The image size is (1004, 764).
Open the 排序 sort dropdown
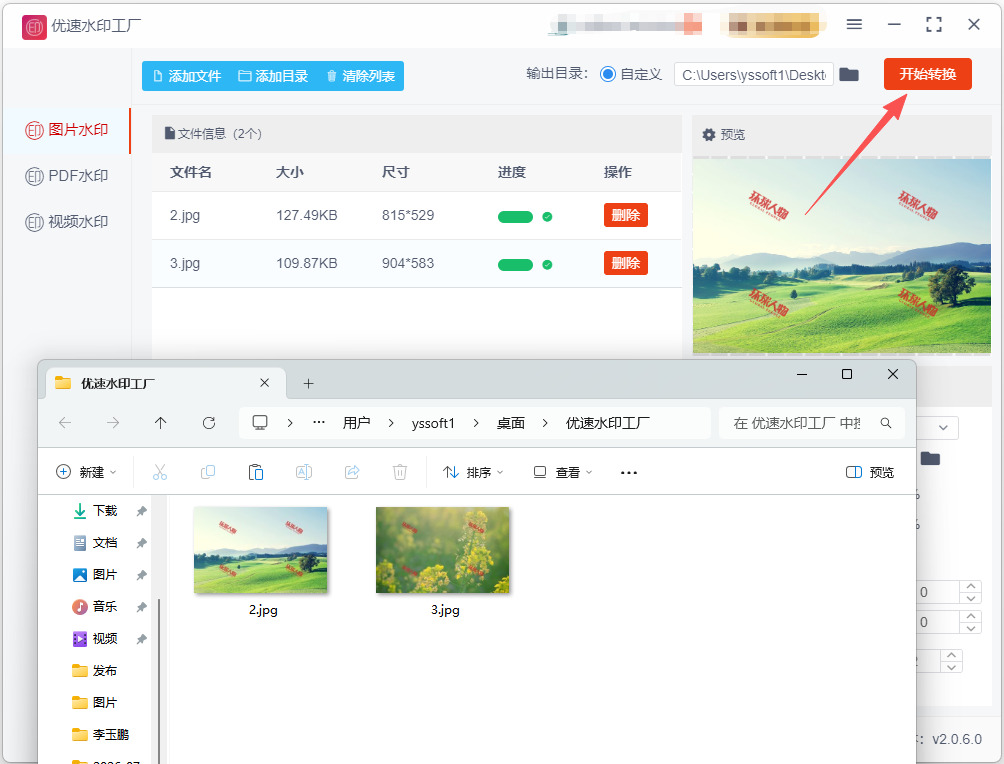tap(473, 473)
